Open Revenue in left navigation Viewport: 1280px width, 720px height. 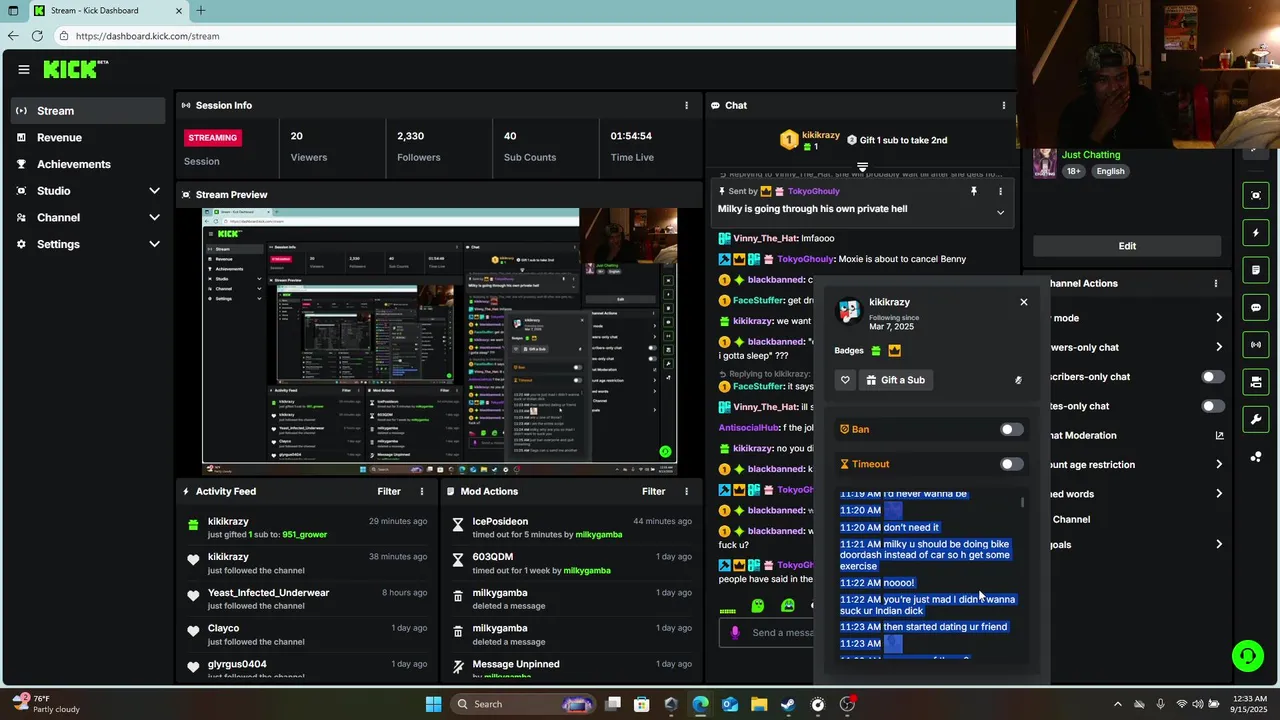(88, 137)
